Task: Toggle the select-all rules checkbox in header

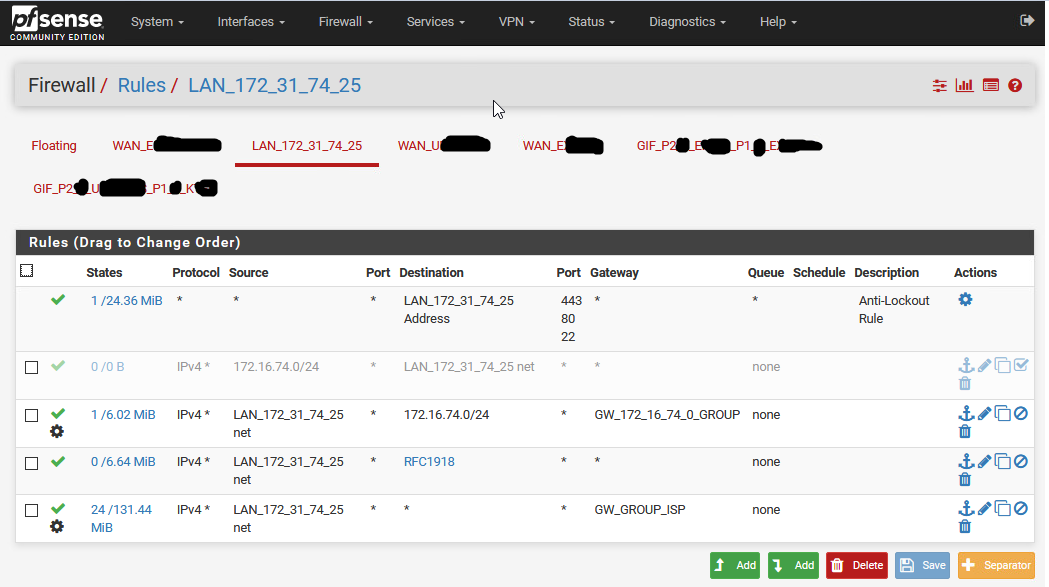Action: (27, 271)
